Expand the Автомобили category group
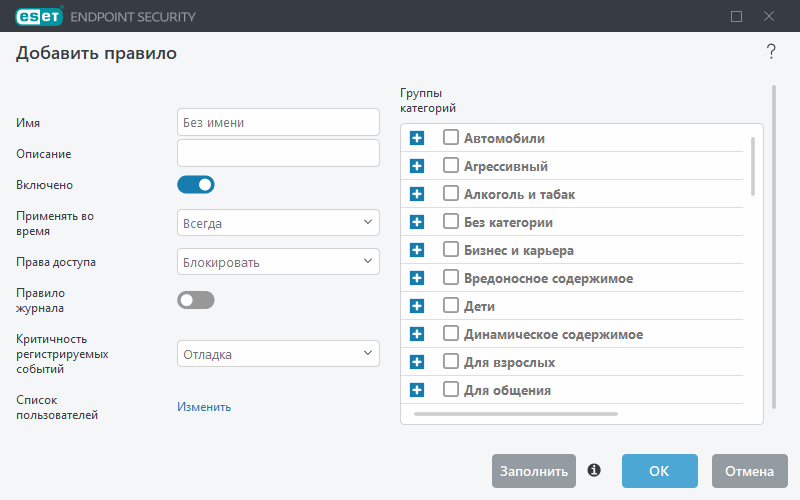The height and width of the screenshot is (500, 800). [417, 138]
